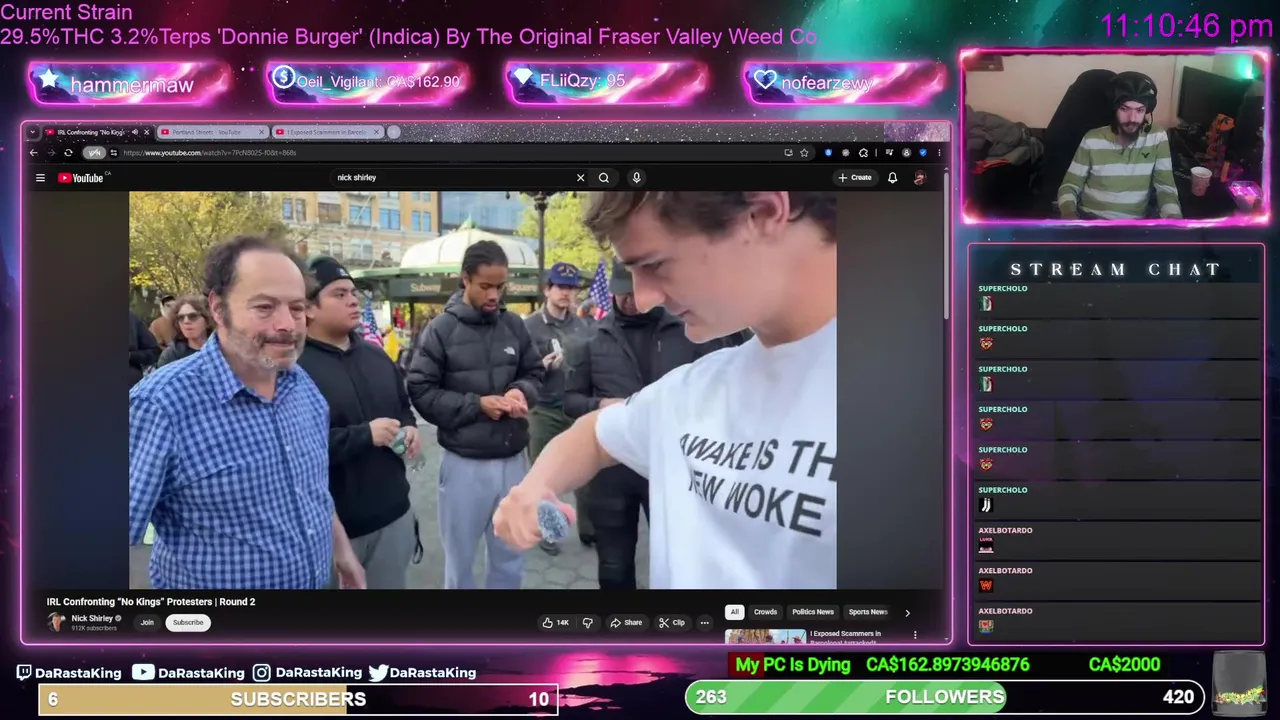Open the browser tab search dropdown
Image resolution: width=1280 pixels, height=720 pixels.
click(x=33, y=132)
